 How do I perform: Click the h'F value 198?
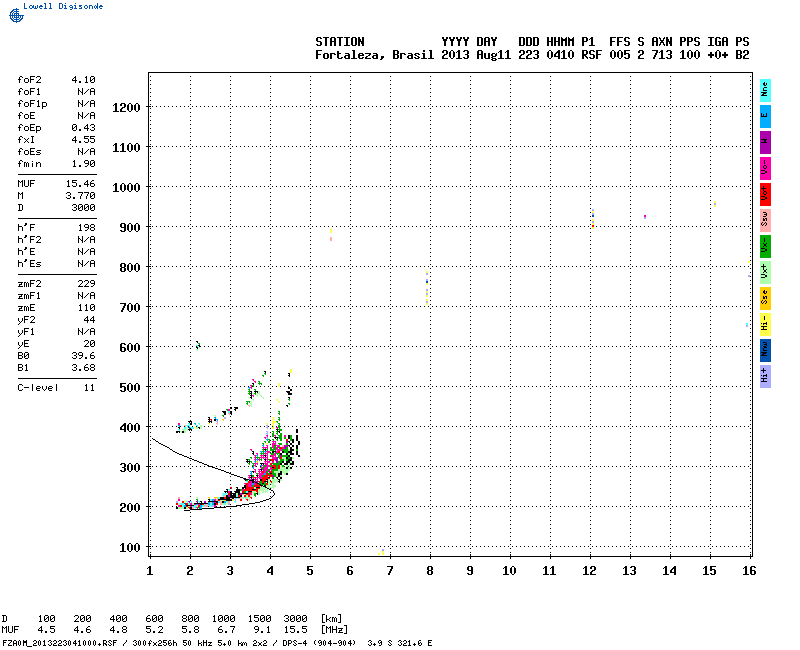[87, 228]
